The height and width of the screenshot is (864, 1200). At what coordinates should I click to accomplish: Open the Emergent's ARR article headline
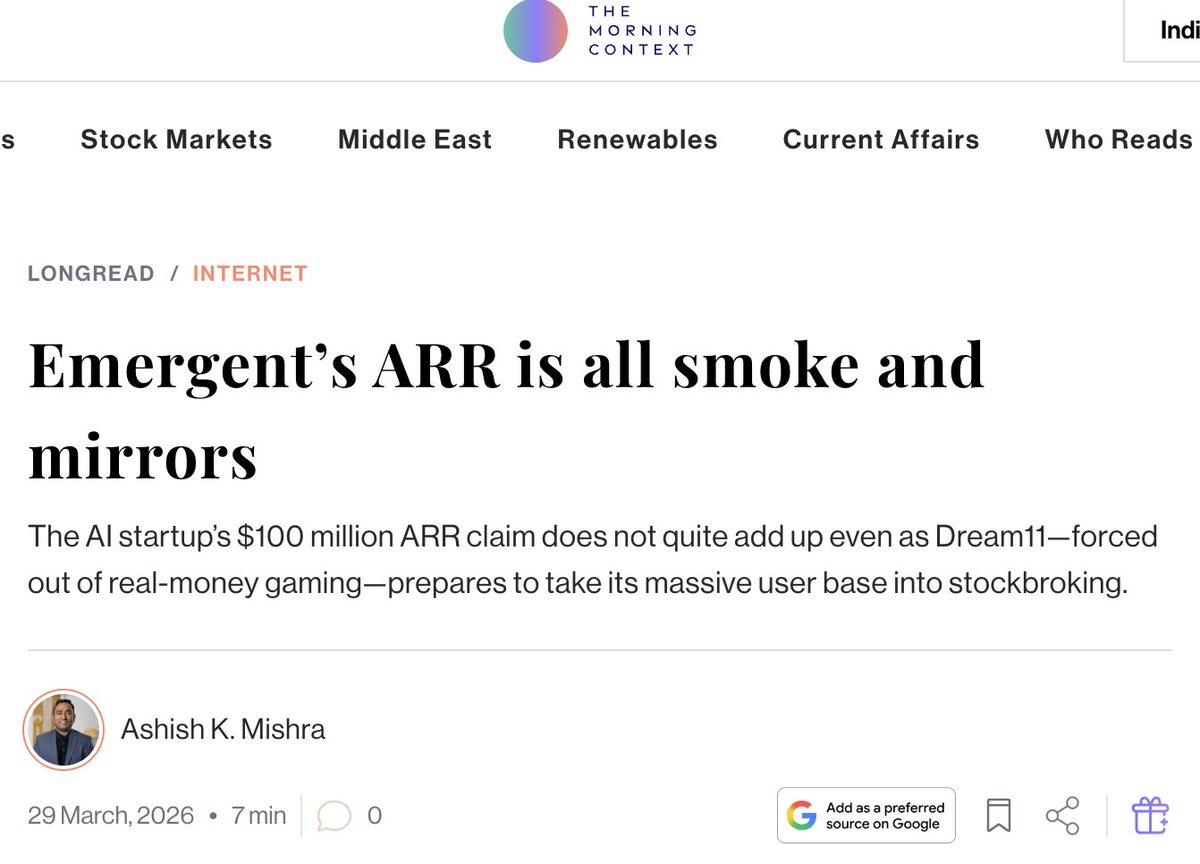coord(506,410)
